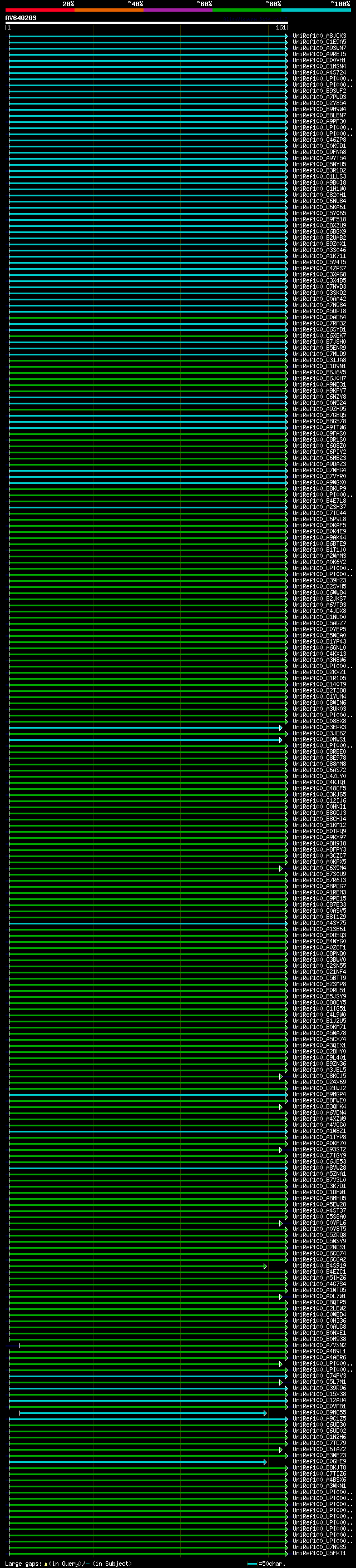Viewport: 356px width, 1568px height.
Task: Open hit UniRef100_Q1LLS3
Action: tap(319, 176)
